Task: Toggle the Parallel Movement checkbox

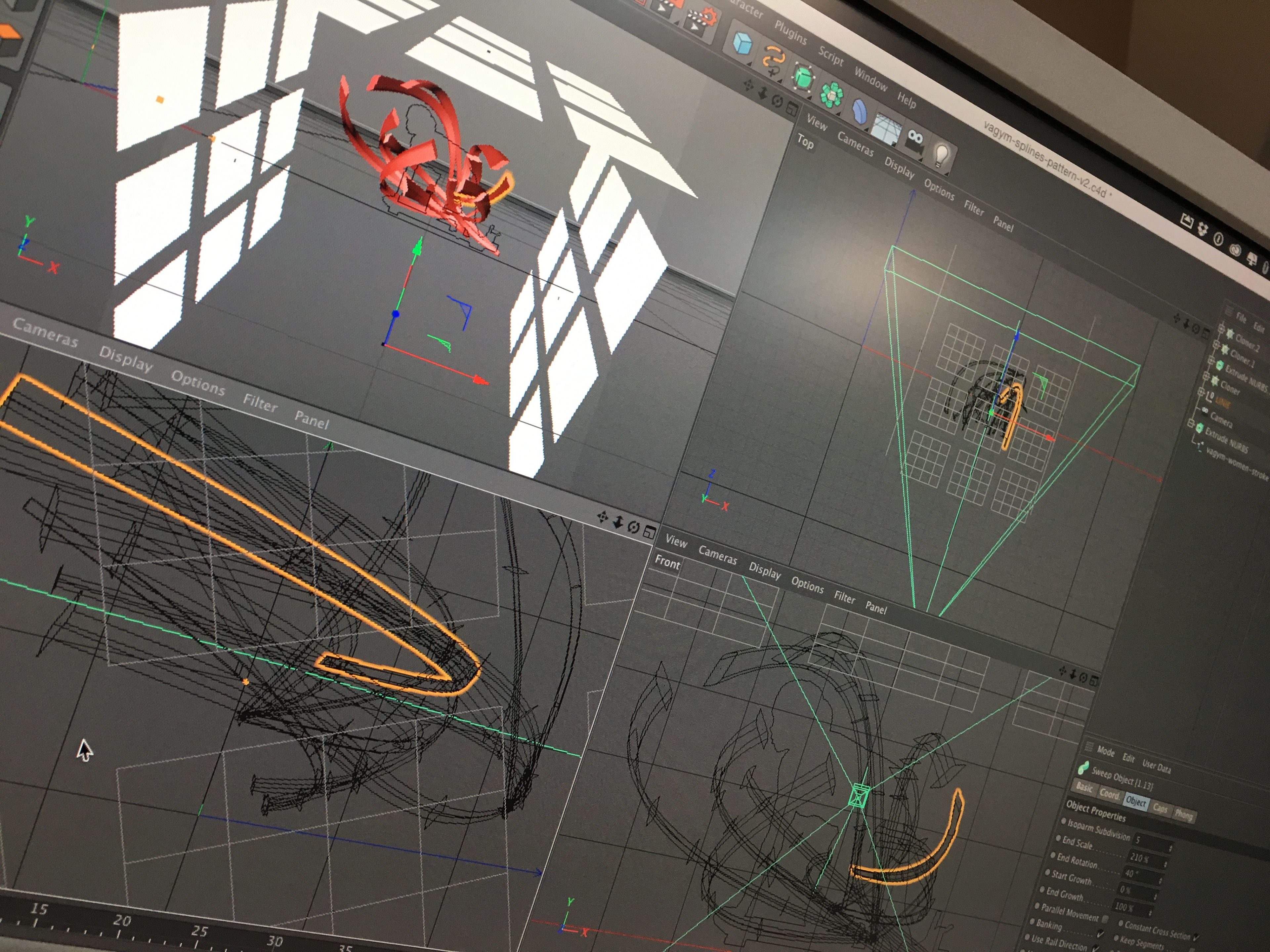Action: coord(1105,919)
